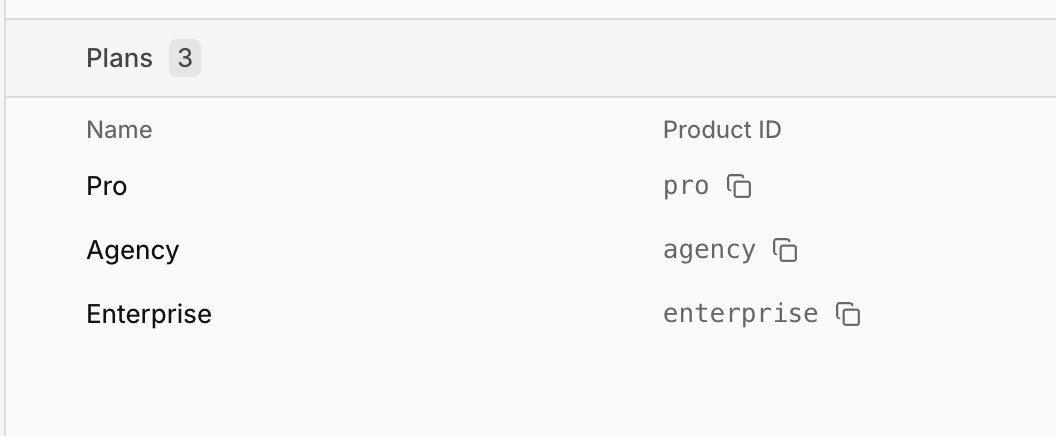Click the Product ID column header
Screen dimensions: 1056x436
point(722,130)
